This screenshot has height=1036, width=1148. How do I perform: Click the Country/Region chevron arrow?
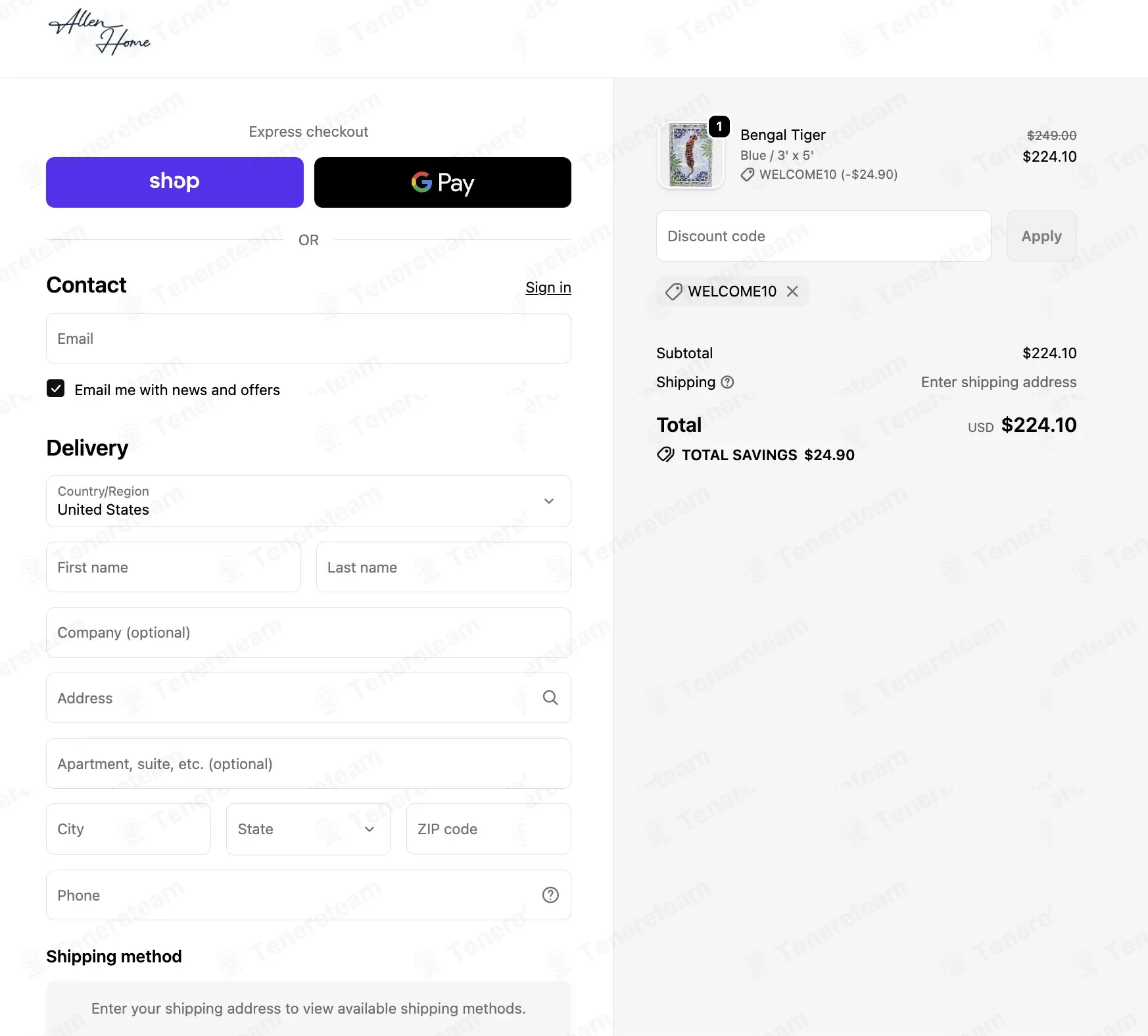(549, 501)
